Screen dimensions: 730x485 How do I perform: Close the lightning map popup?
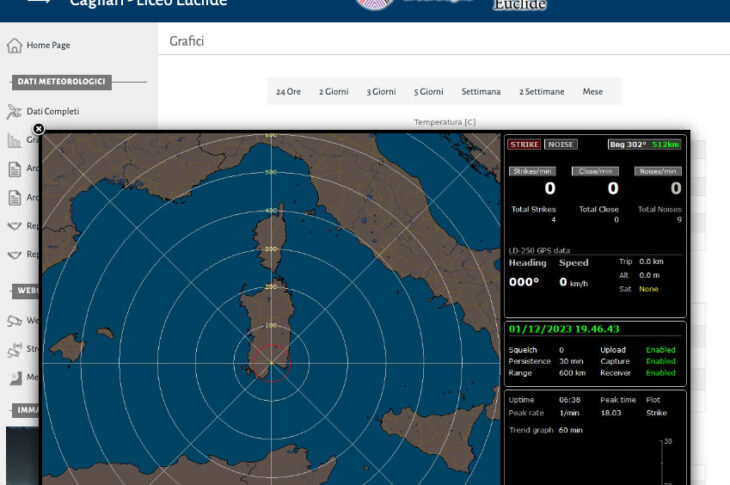coord(39,129)
